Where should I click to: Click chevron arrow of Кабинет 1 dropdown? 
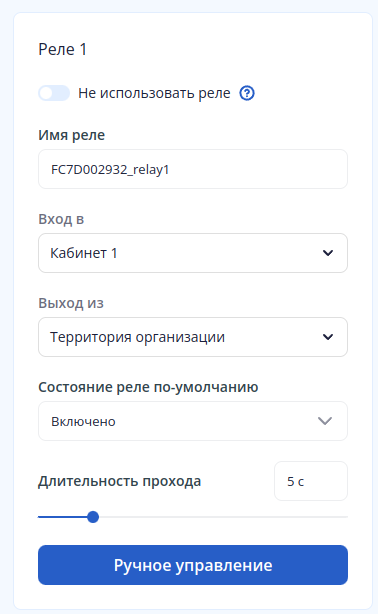coord(328,253)
